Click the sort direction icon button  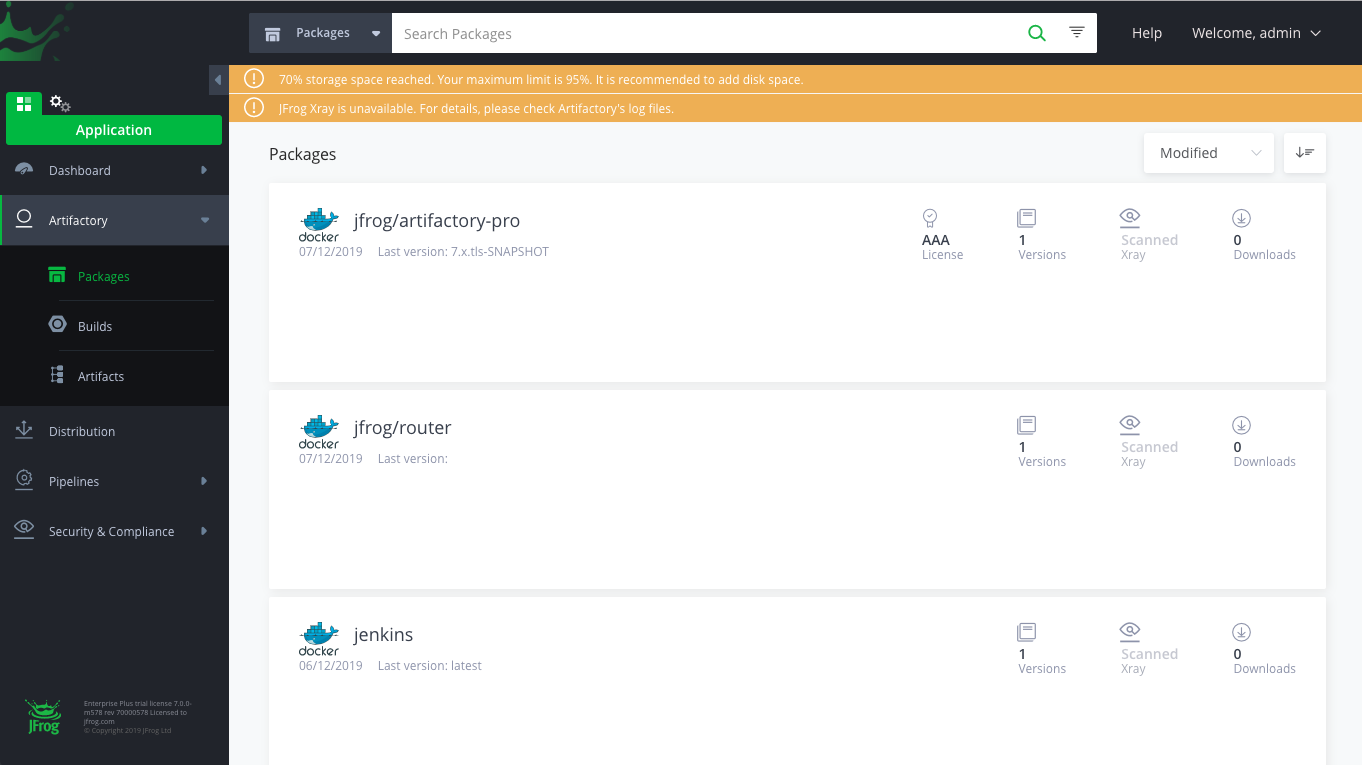(x=1304, y=153)
